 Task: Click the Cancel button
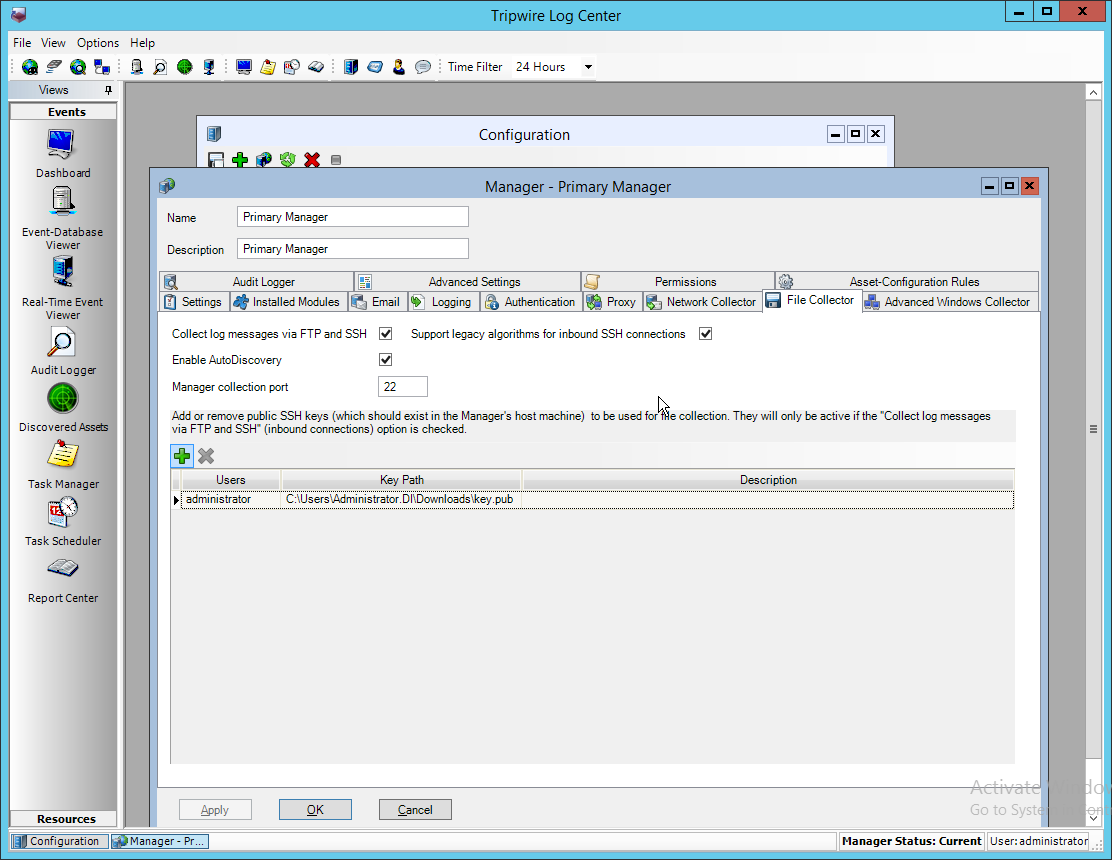(x=415, y=810)
